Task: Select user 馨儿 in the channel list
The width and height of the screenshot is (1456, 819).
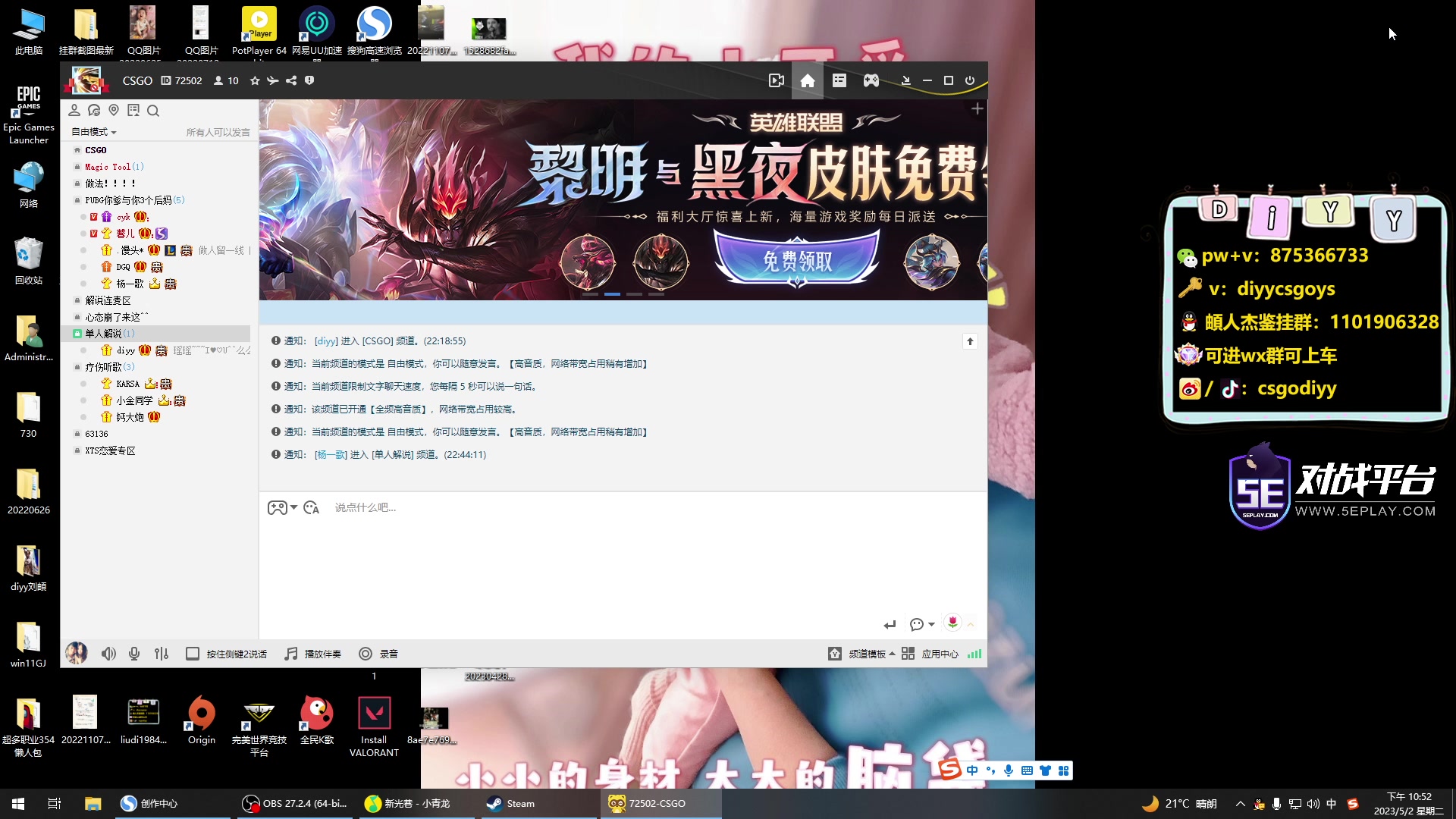Action: coord(125,234)
